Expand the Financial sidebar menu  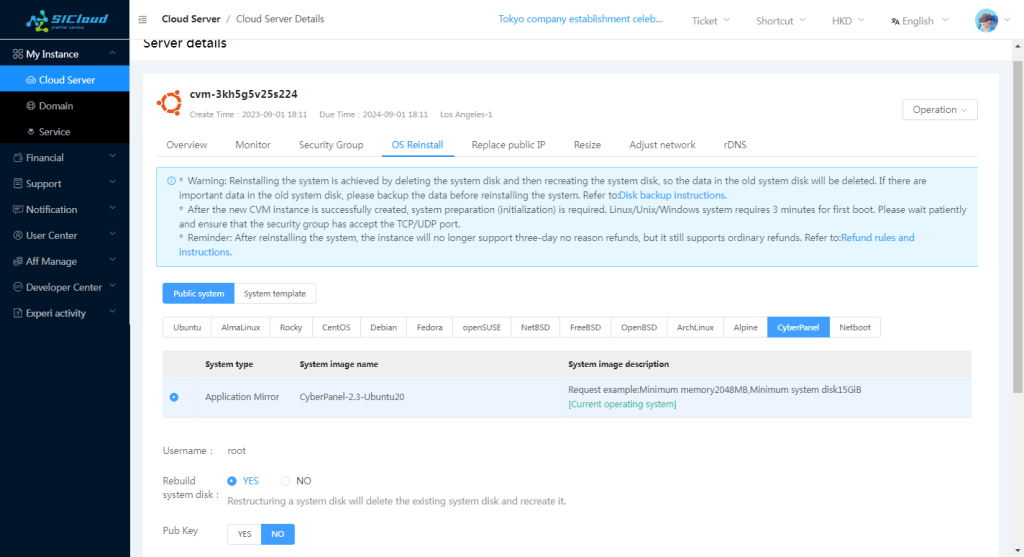click(64, 158)
